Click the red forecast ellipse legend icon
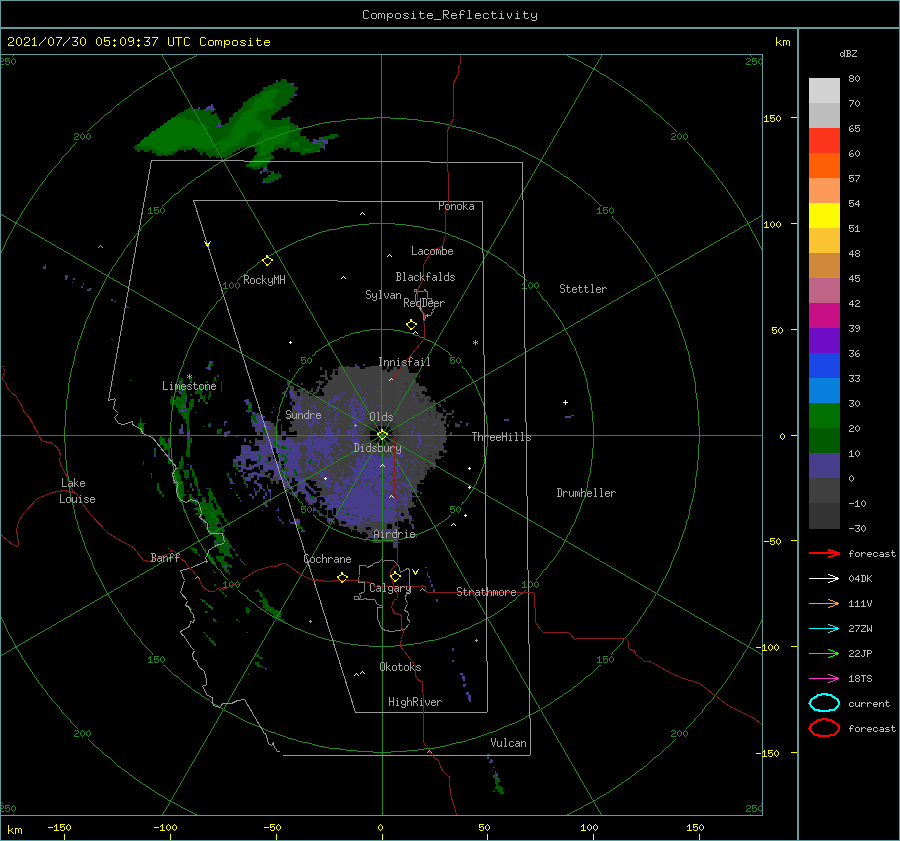Screen dimensions: 900x841 824,728
